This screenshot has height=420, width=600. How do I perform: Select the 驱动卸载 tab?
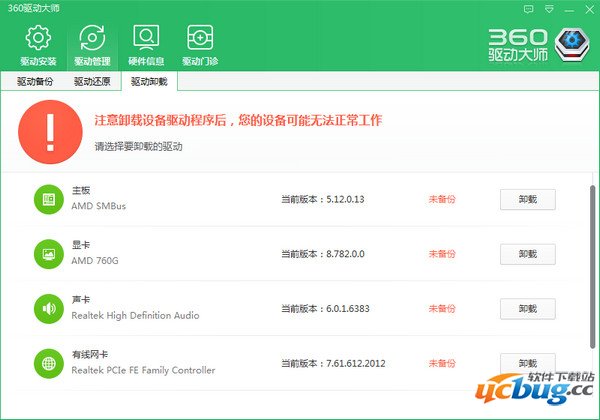(149, 81)
